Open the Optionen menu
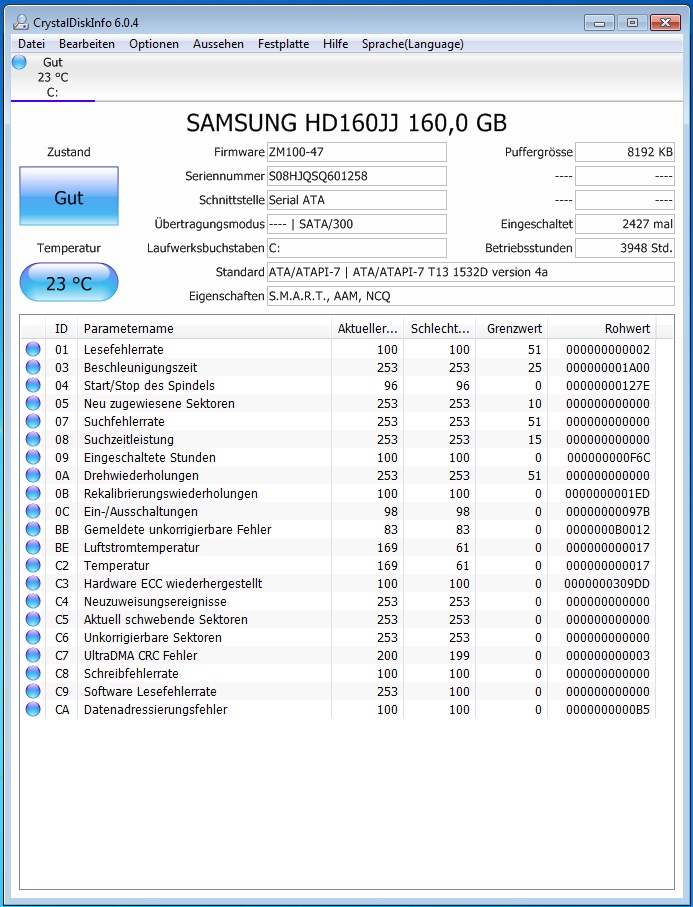 click(x=154, y=44)
